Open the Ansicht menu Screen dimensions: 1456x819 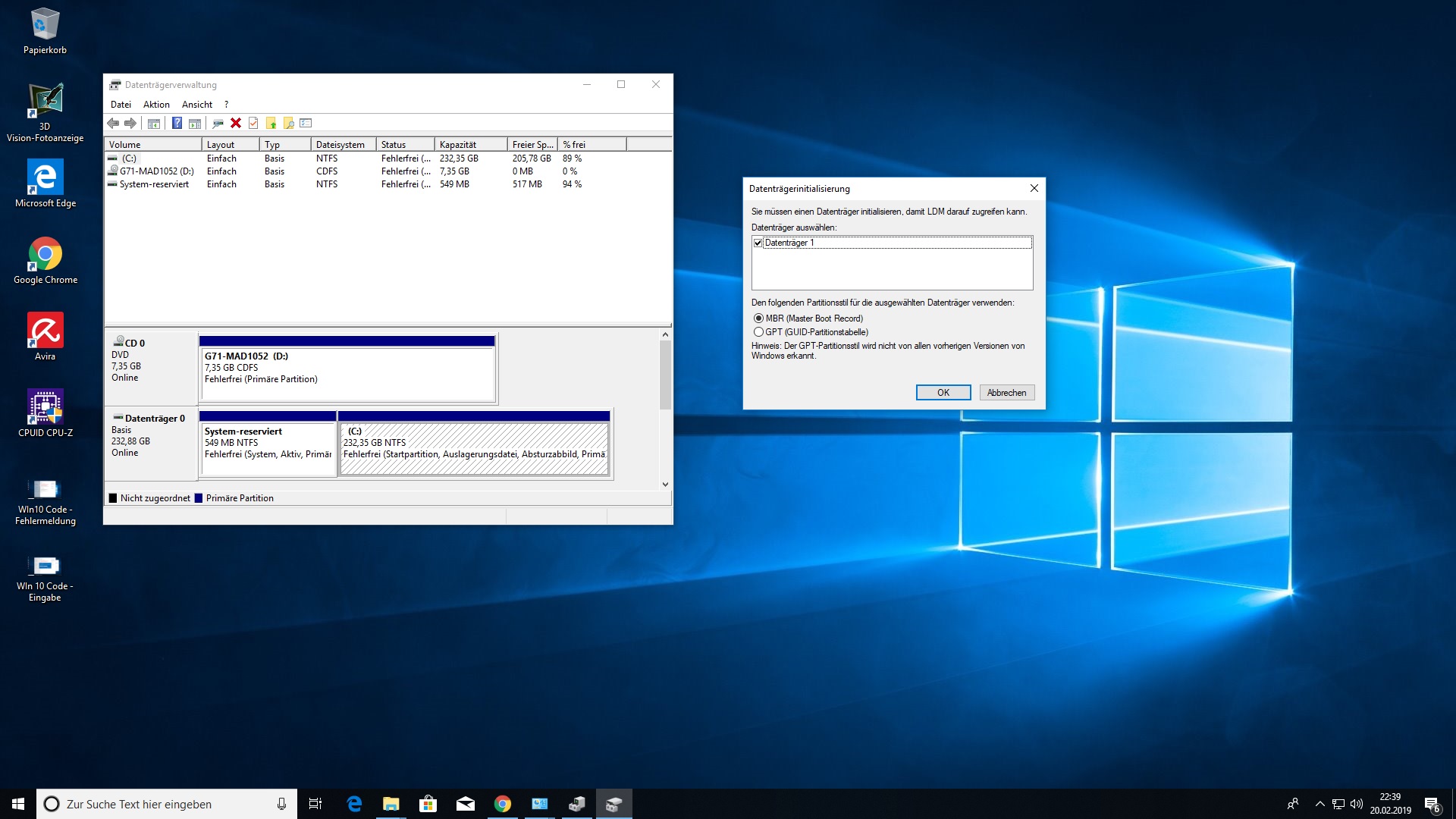point(196,105)
